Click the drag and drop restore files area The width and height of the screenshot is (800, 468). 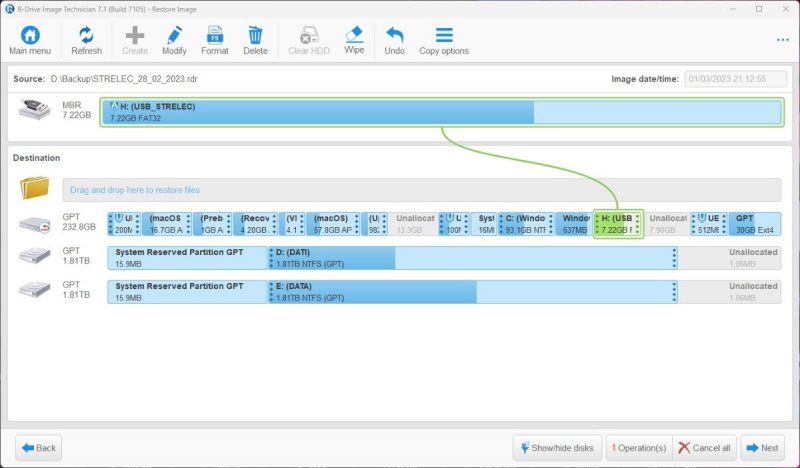click(x=421, y=190)
